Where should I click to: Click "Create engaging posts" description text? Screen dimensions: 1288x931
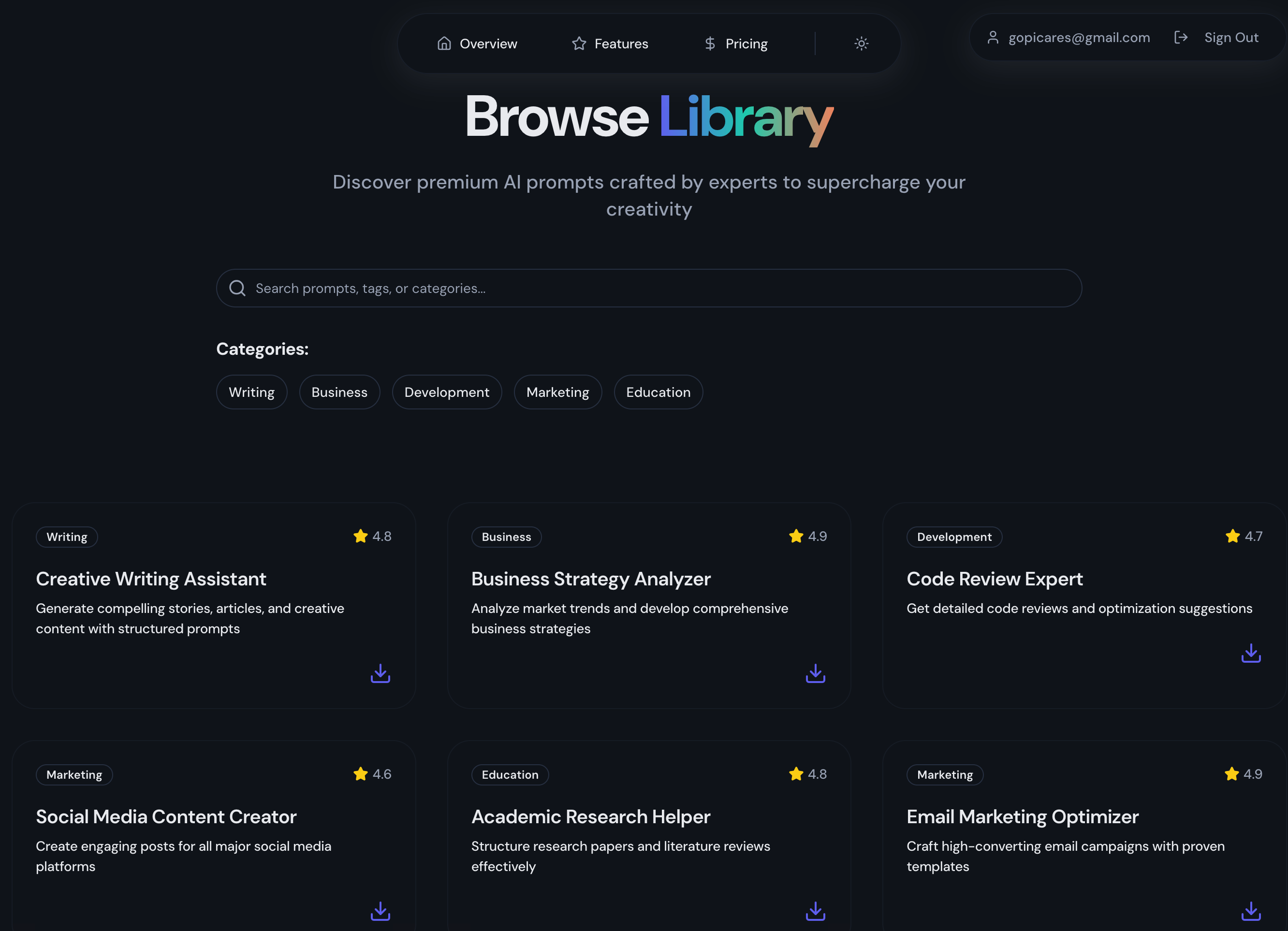pyautogui.click(x=183, y=856)
